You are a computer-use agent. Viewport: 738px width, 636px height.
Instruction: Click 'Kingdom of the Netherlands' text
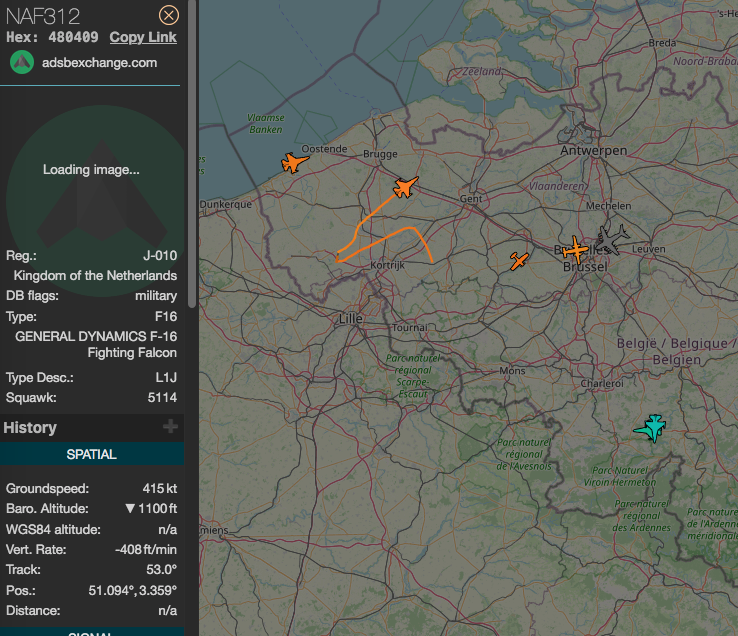click(x=95, y=275)
